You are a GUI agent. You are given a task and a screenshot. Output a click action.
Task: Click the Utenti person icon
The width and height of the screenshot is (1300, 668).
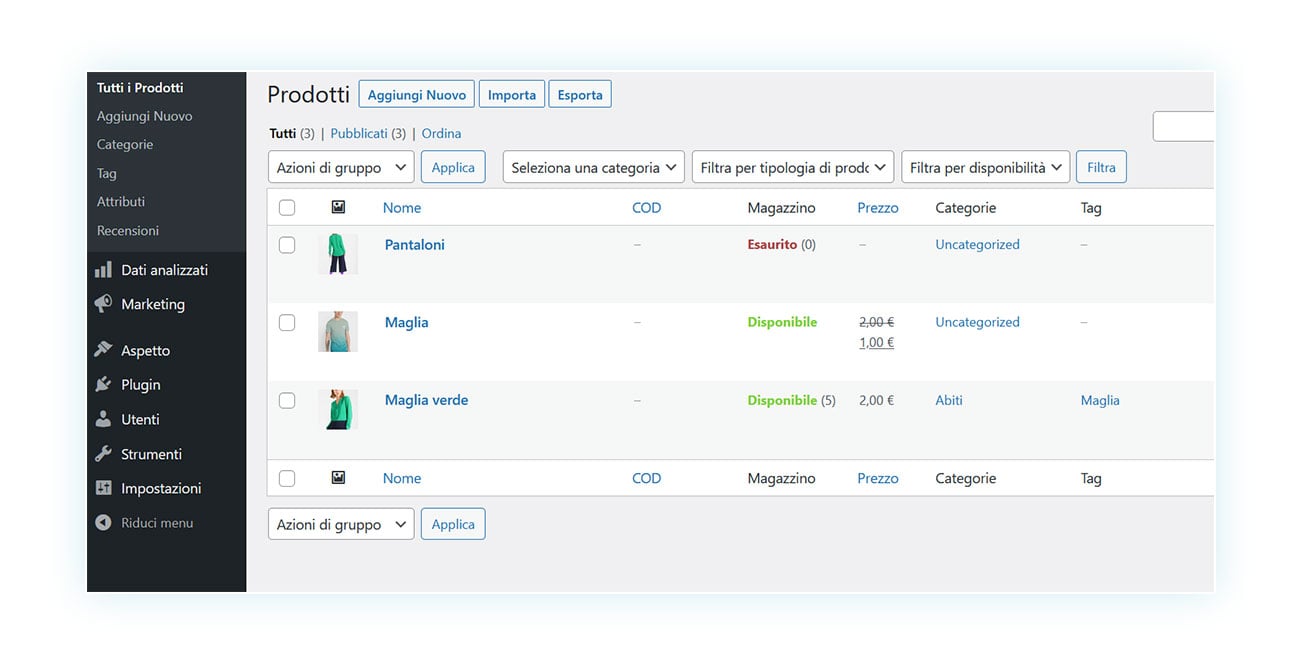(x=103, y=419)
